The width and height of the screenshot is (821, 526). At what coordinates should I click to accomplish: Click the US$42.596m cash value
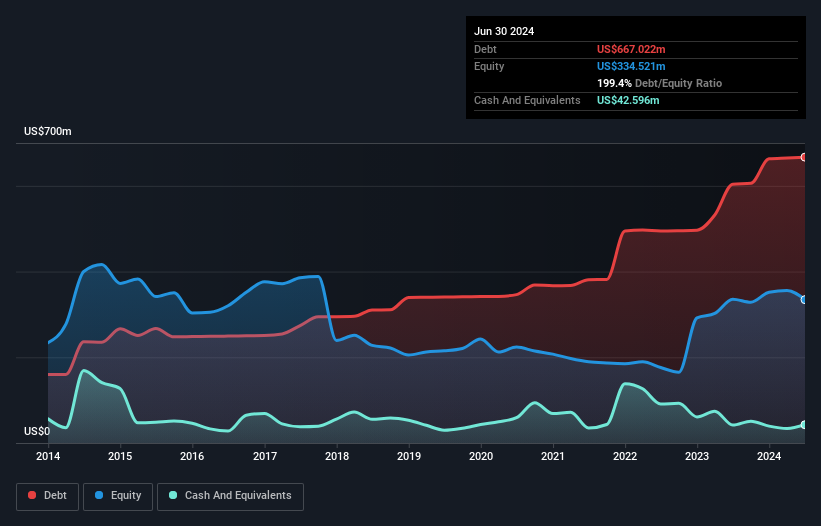628,100
